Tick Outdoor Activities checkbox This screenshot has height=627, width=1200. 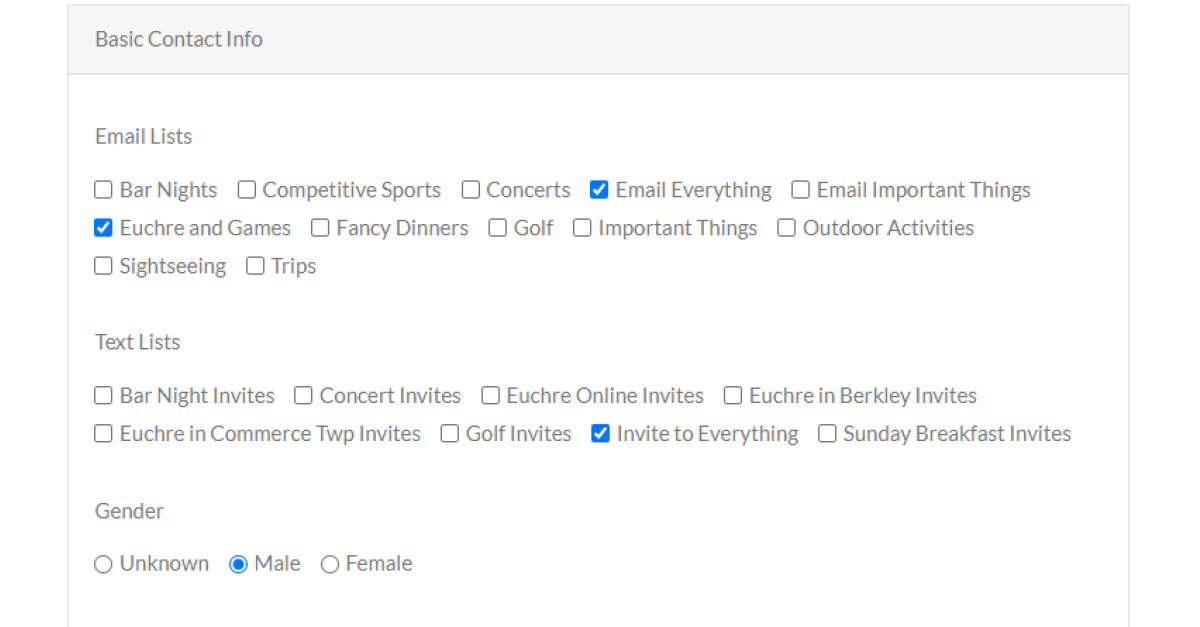click(x=787, y=228)
